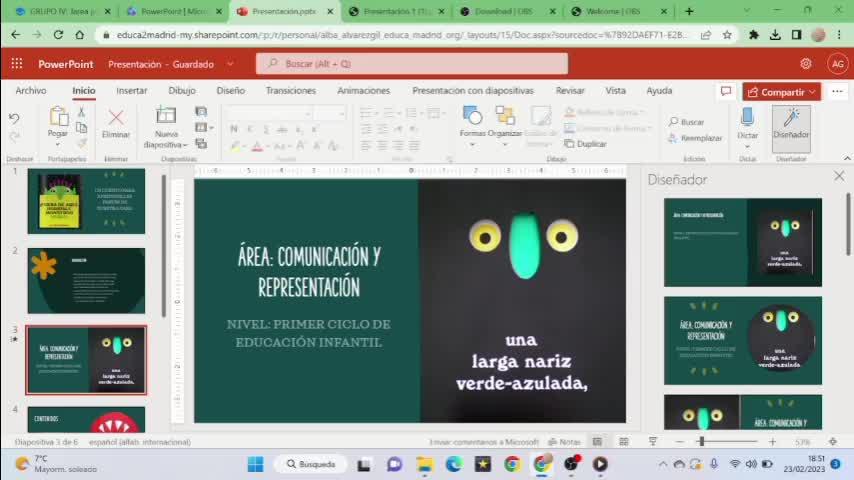The height and width of the screenshot is (480, 854).
Task: Switch to slide sorter view
Action: (x=624, y=441)
